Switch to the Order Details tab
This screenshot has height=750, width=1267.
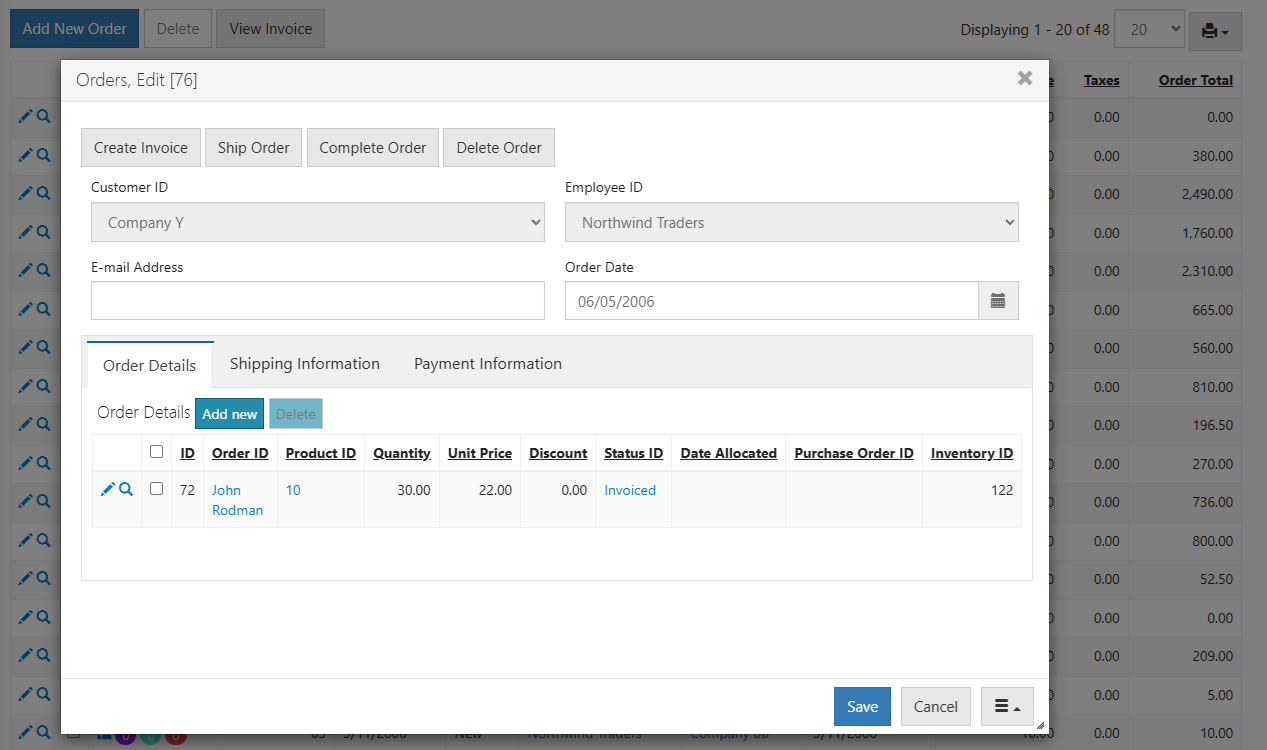tap(150, 365)
